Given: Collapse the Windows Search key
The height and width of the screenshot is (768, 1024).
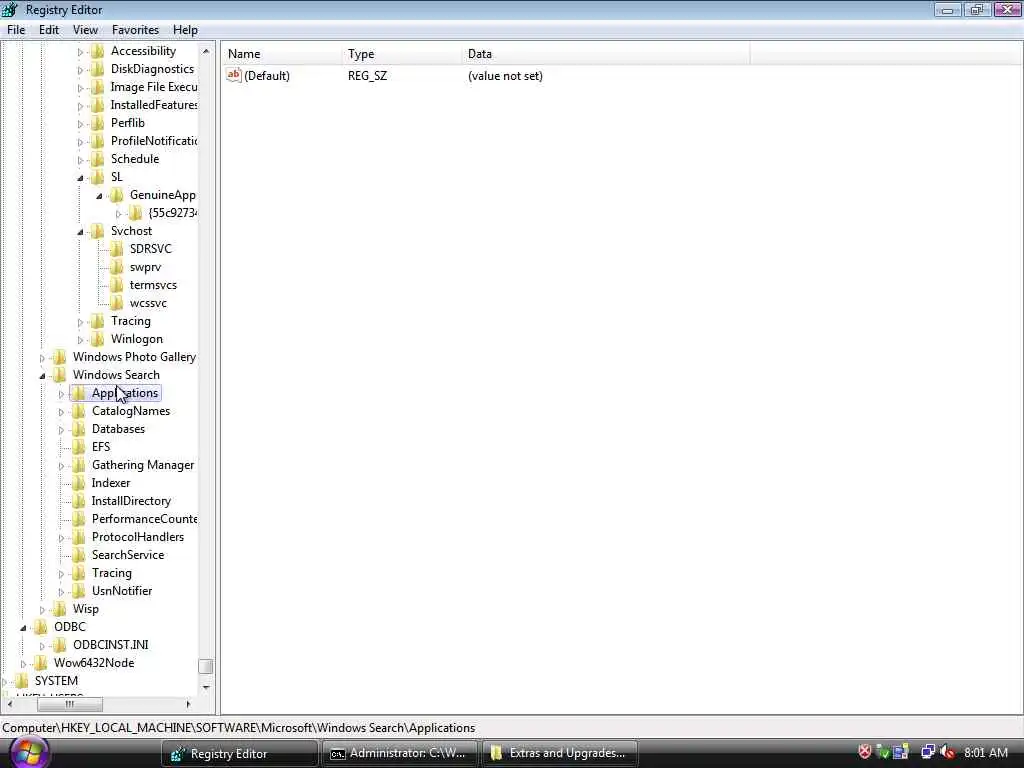Looking at the screenshot, I should click(x=42, y=376).
